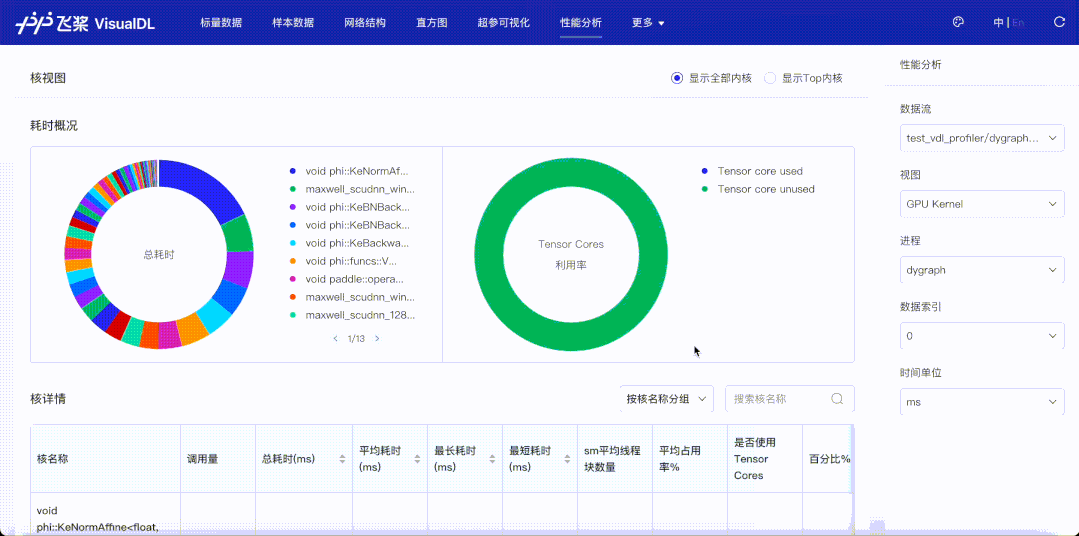Select 显示全部内核 radio button

click(x=677, y=78)
